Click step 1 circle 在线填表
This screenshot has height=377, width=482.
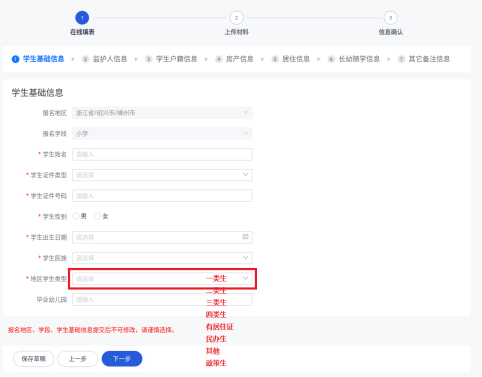click(x=82, y=18)
